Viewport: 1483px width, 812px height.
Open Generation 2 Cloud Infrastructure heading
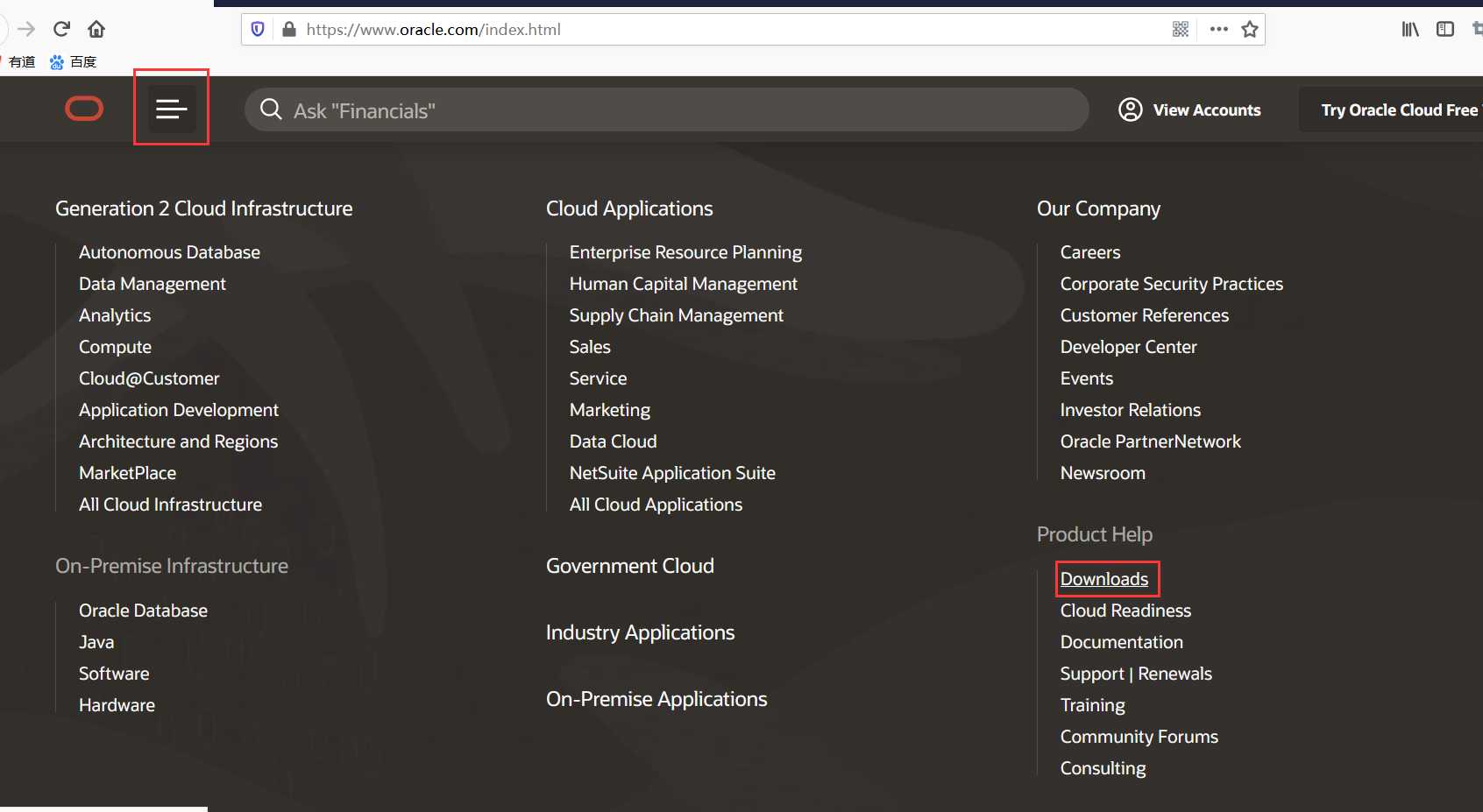(204, 208)
